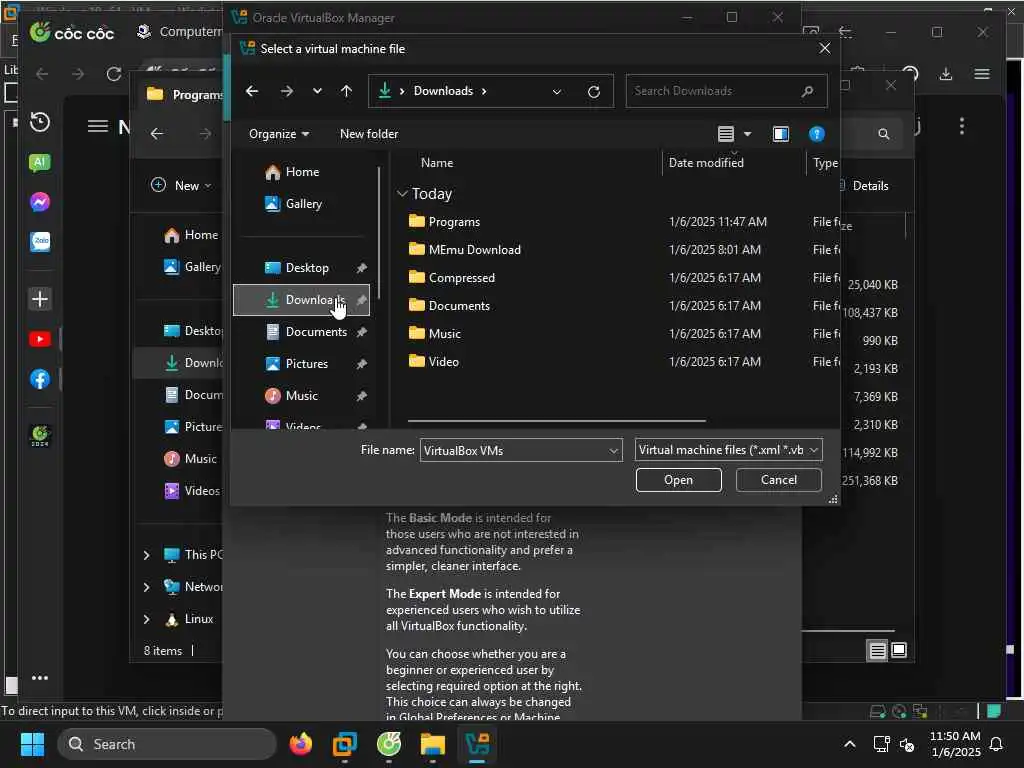
Task: Open recent locations dropdown in file dialog
Action: click(317, 91)
